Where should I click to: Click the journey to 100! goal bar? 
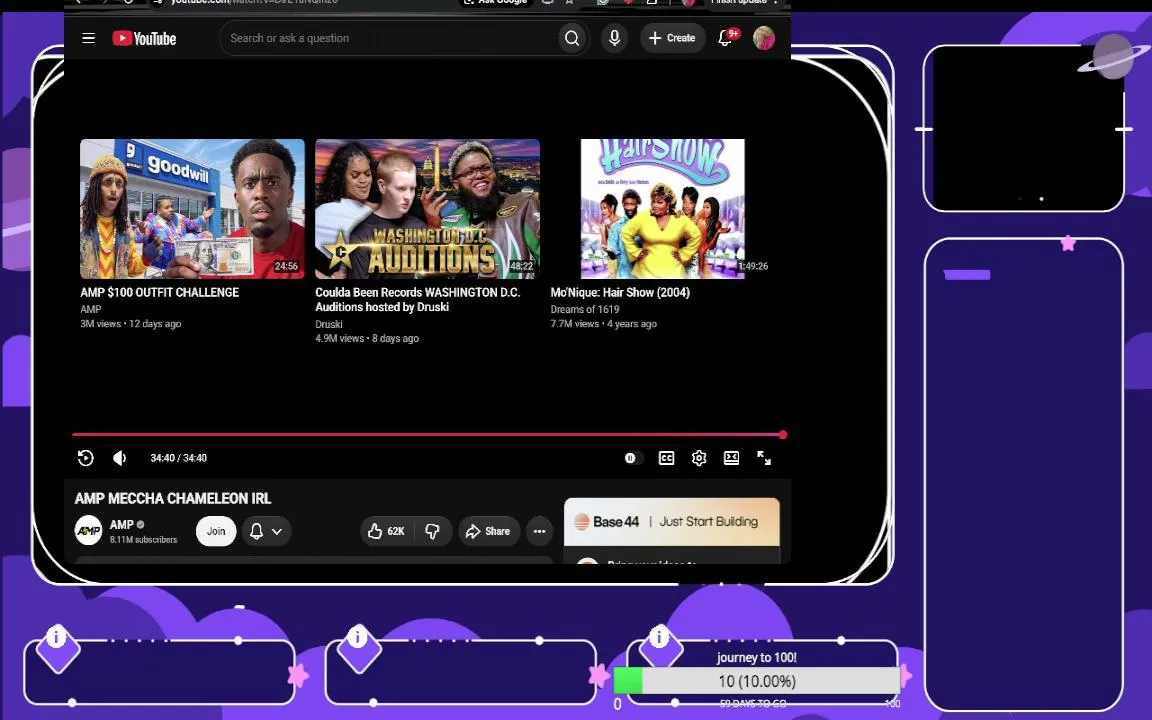[757, 681]
